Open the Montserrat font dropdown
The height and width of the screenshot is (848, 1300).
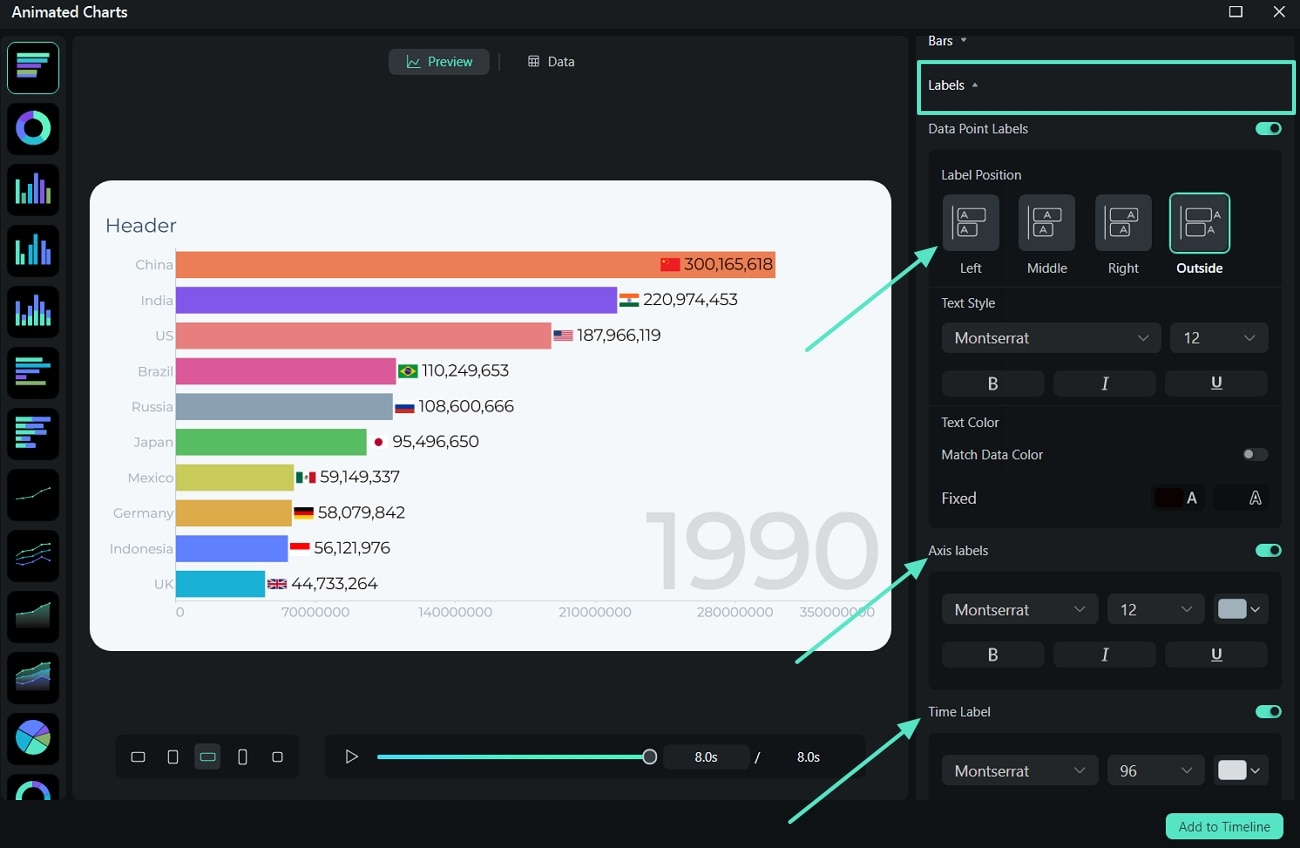pyautogui.click(x=1050, y=338)
